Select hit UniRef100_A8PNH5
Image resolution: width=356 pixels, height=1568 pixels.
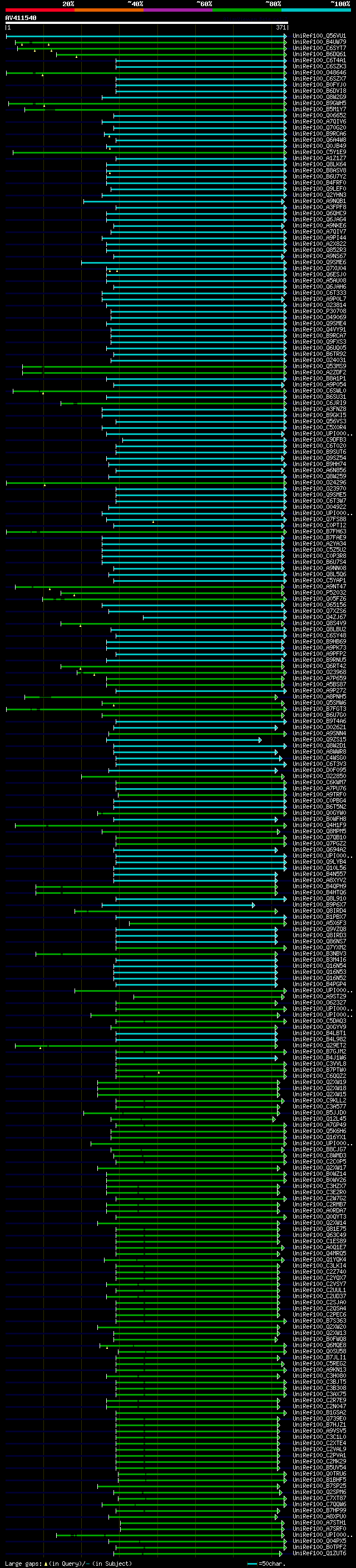(x=319, y=698)
